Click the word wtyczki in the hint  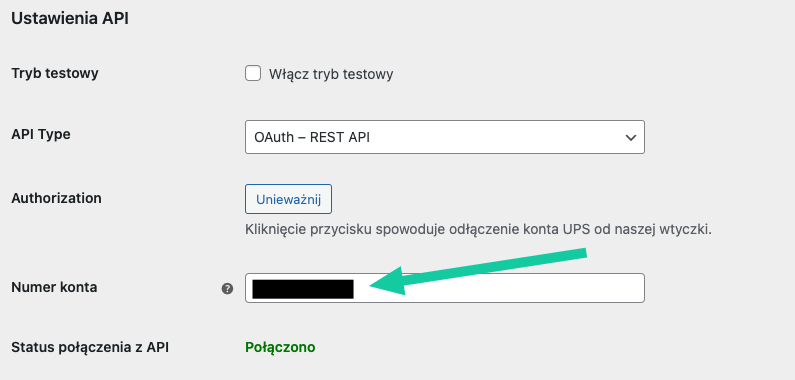point(684,230)
